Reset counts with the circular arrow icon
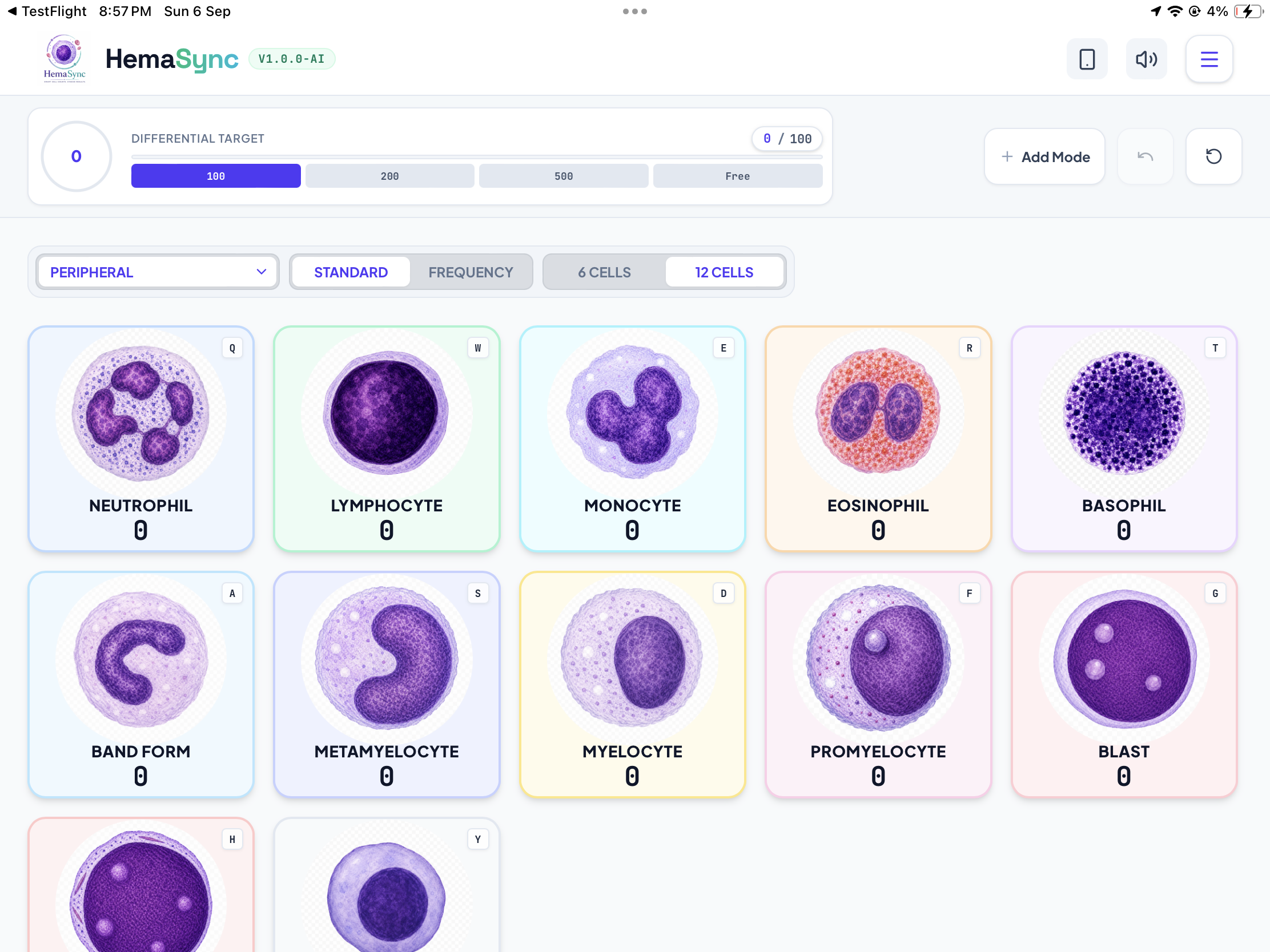The height and width of the screenshot is (952, 1270). [x=1213, y=156]
